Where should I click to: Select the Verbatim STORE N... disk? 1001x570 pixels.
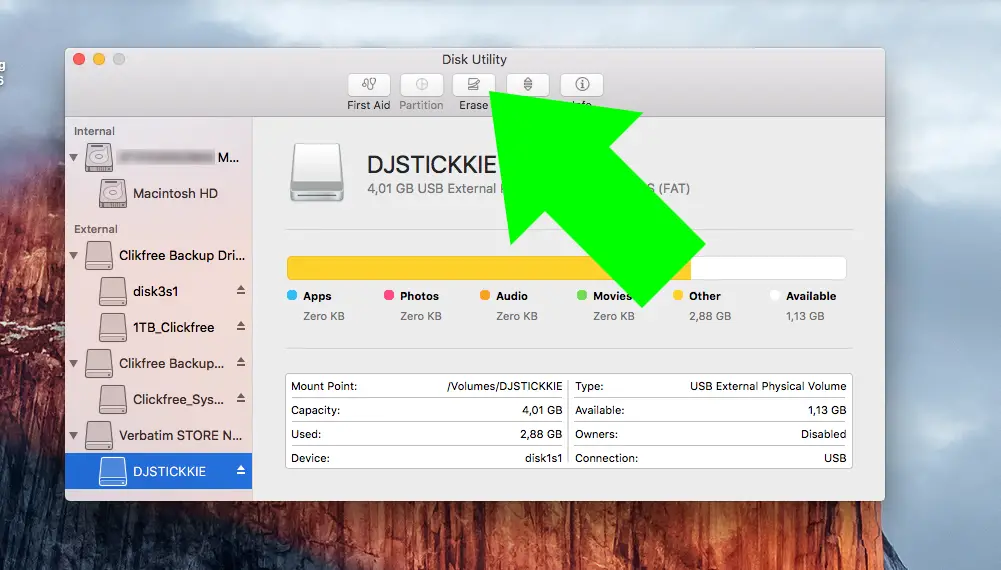pyautogui.click(x=158, y=435)
